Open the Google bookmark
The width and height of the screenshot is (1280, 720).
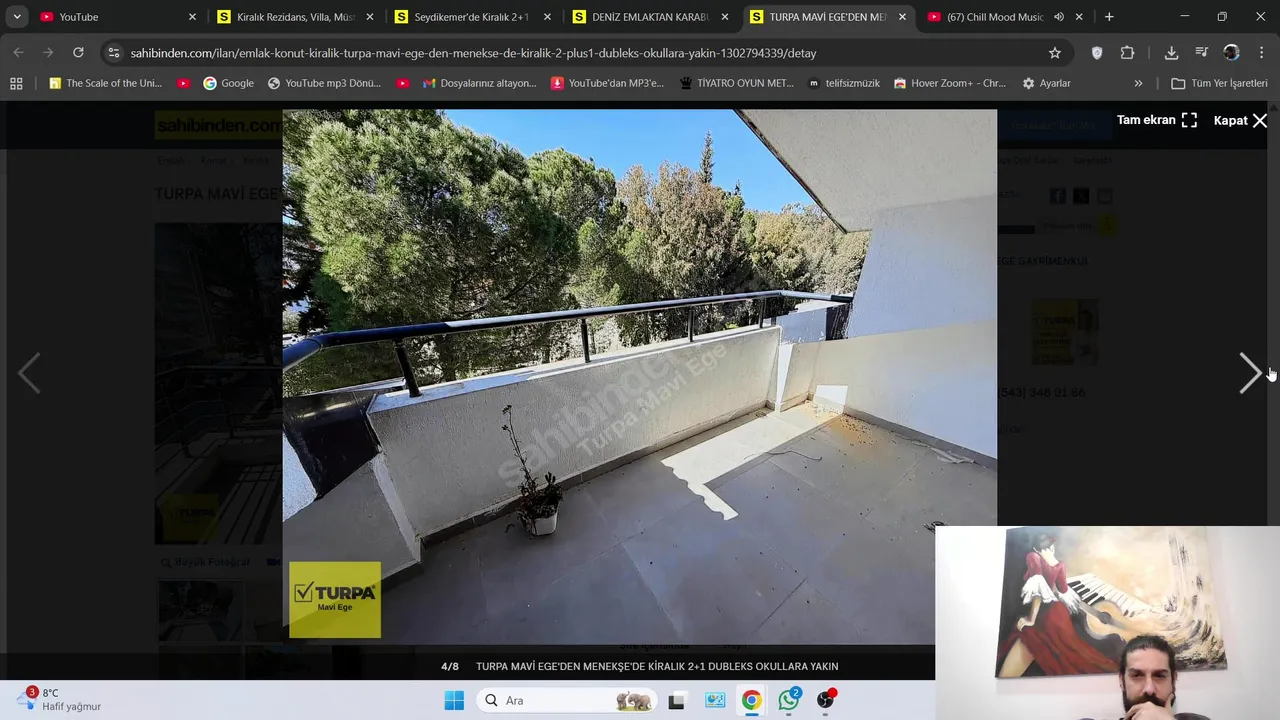[x=228, y=83]
